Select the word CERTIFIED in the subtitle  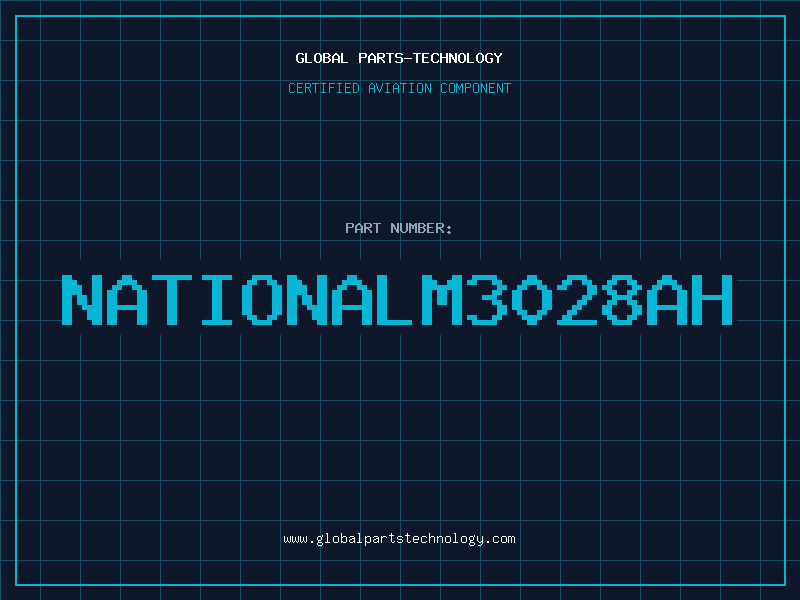click(x=324, y=88)
